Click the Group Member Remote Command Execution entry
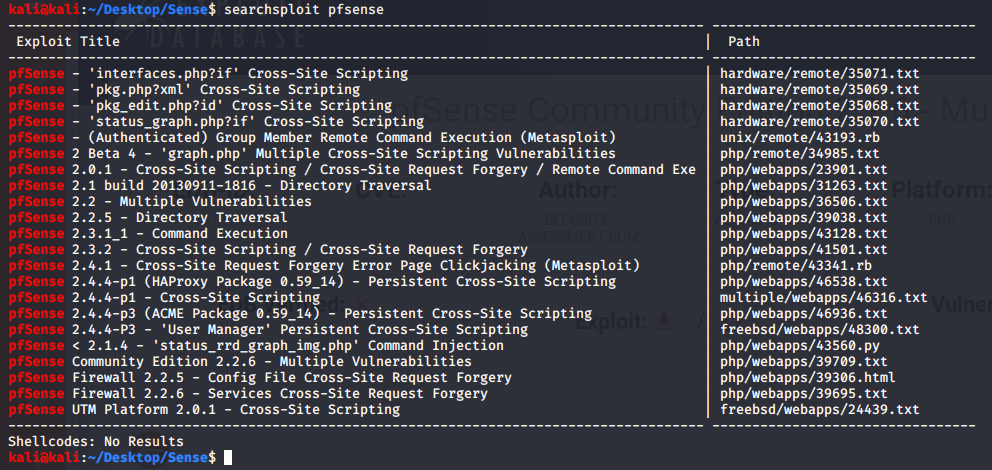The width and height of the screenshot is (992, 470). pyautogui.click(x=311, y=137)
